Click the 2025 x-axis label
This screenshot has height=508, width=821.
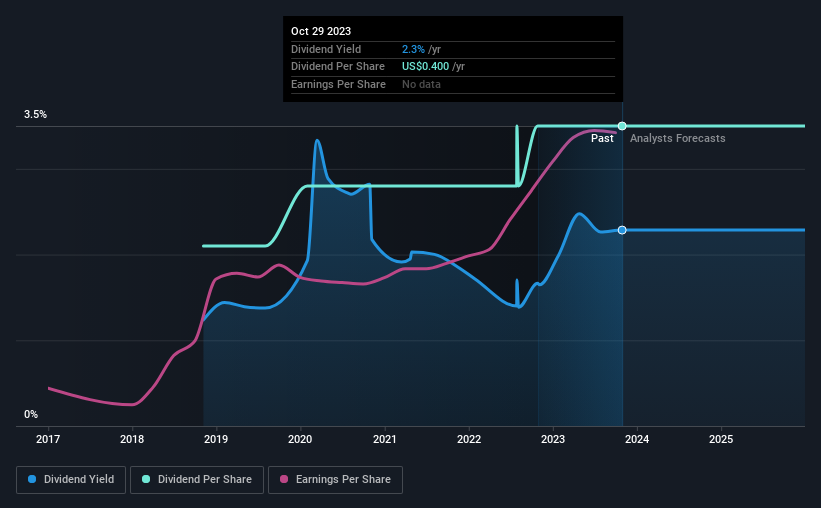coord(721,439)
